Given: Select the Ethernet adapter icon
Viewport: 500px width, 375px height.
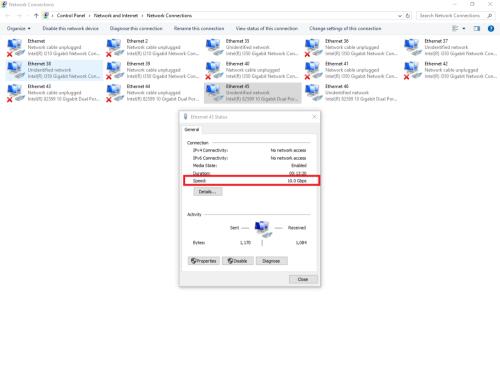Looking at the screenshot, I should (x=15, y=47).
